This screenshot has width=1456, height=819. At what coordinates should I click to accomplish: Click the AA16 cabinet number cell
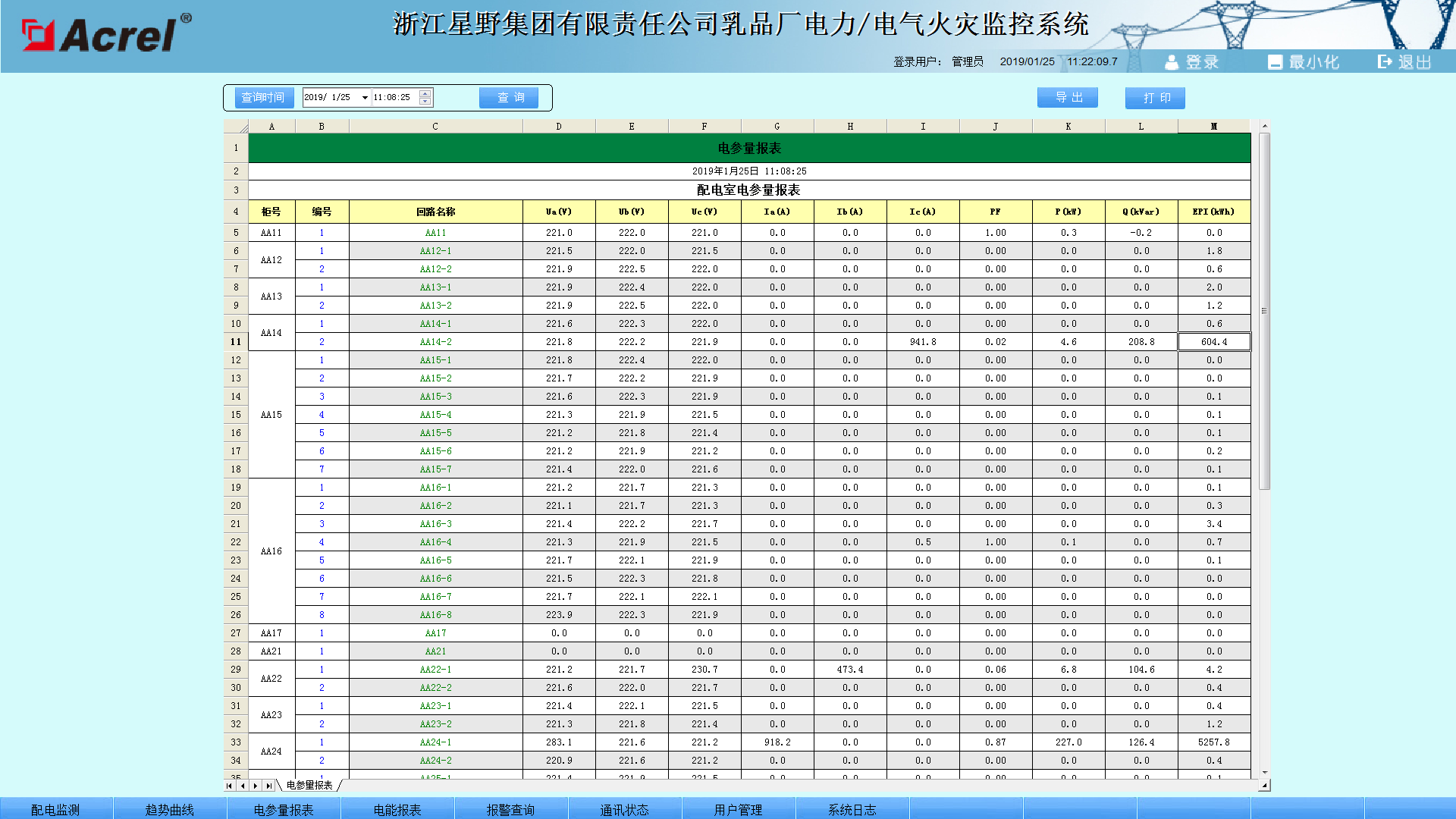point(271,551)
